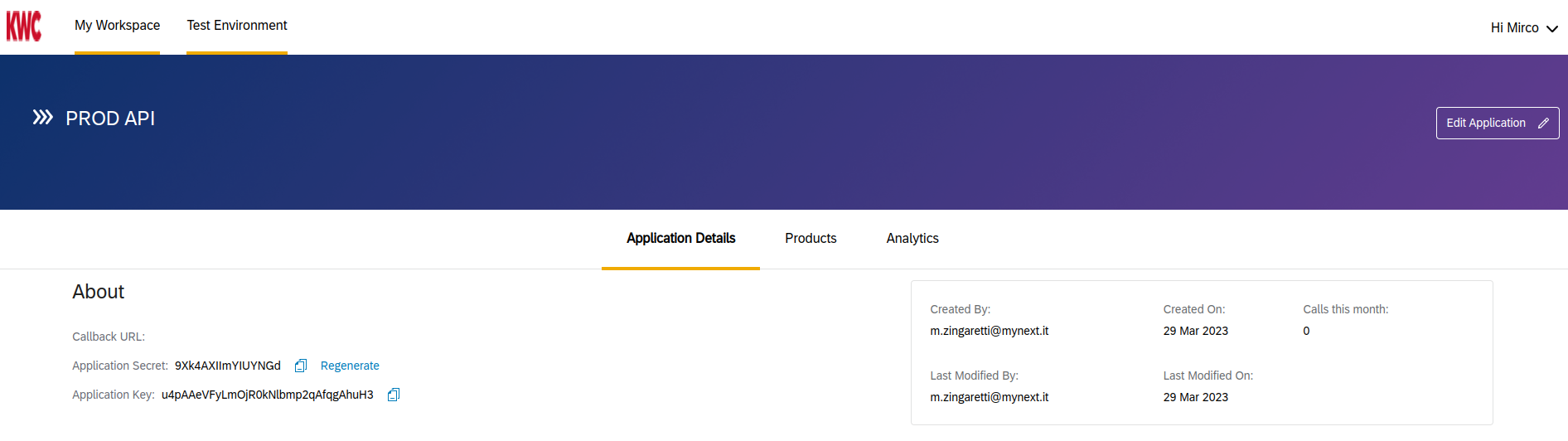Open the Analytics tab
Image resolution: width=1568 pixels, height=441 pixels.
pos(912,238)
